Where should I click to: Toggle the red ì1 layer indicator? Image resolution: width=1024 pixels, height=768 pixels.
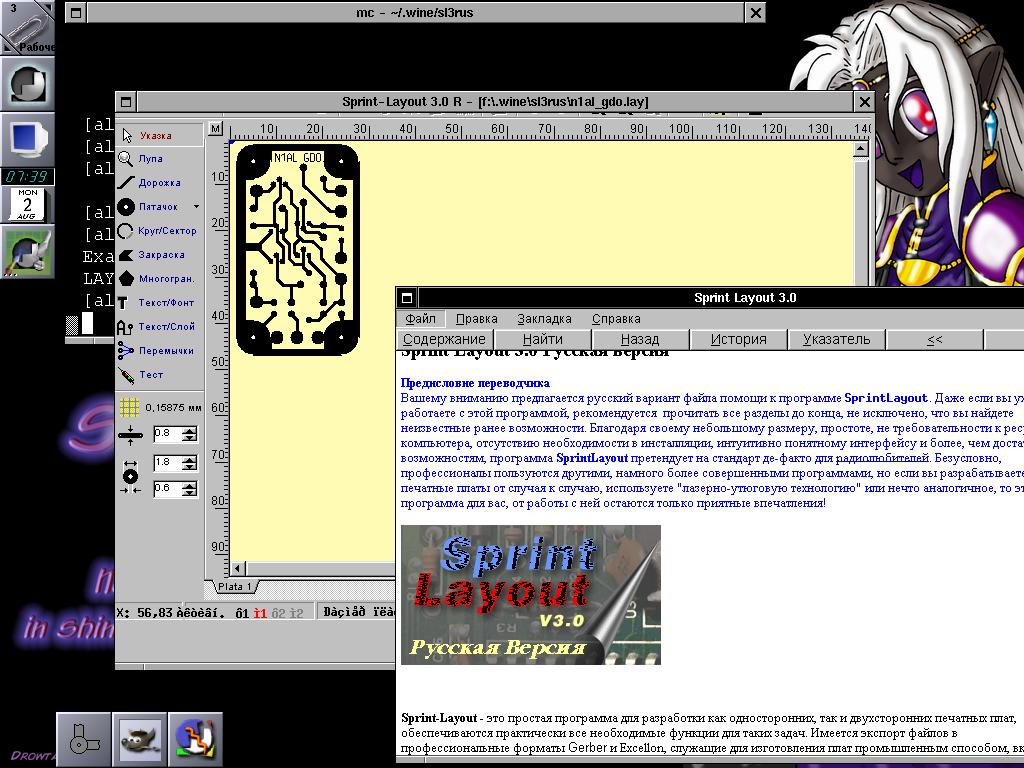[x=261, y=613]
